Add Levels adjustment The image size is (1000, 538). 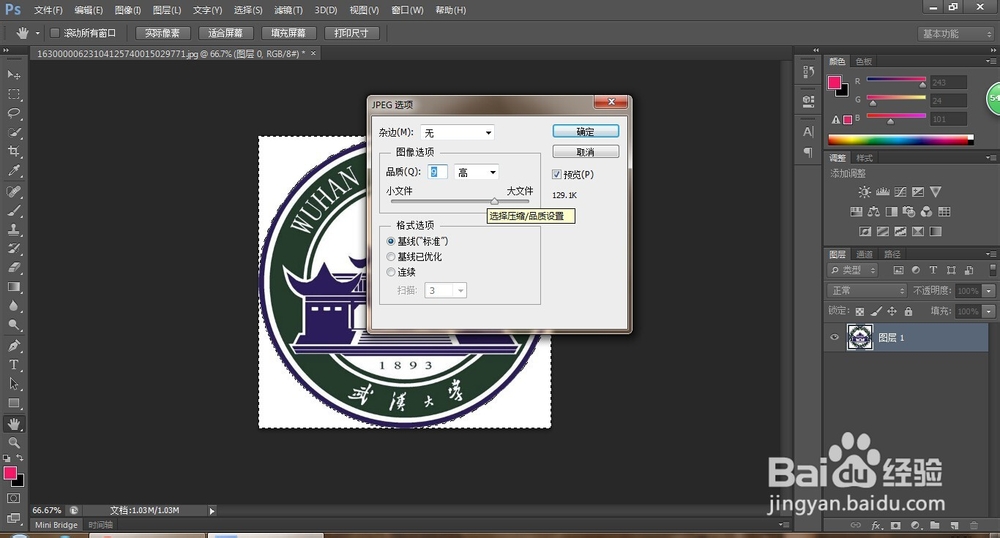tap(883, 192)
